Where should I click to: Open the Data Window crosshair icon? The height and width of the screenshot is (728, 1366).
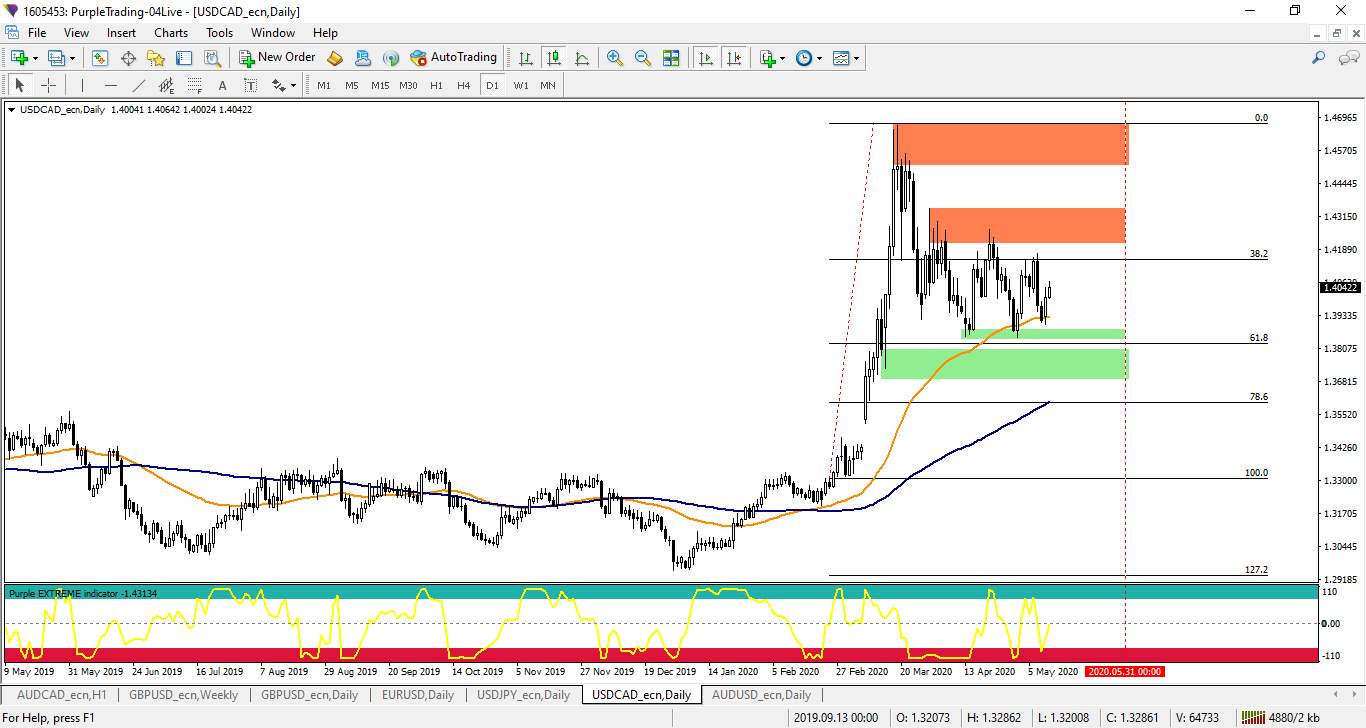pyautogui.click(x=128, y=58)
